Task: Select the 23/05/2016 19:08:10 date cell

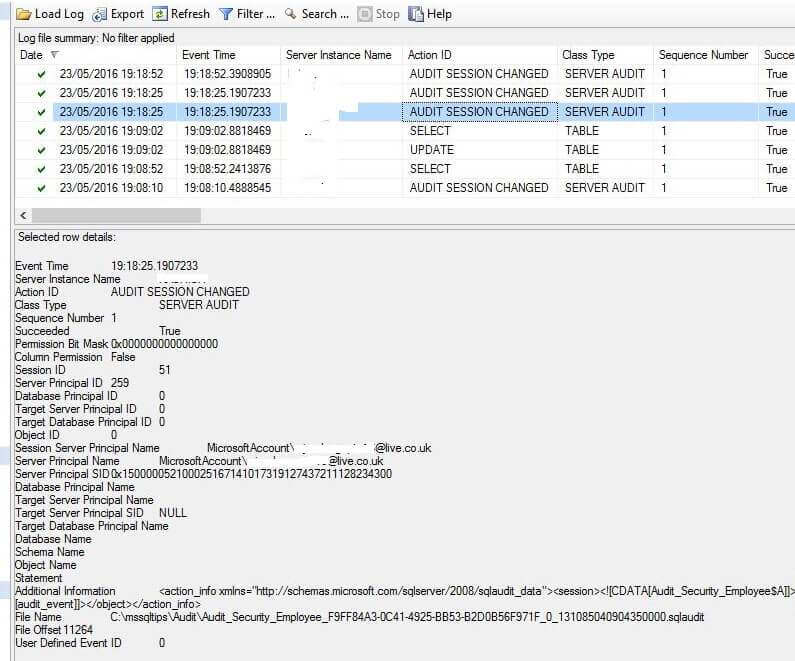Action: click(x=112, y=188)
